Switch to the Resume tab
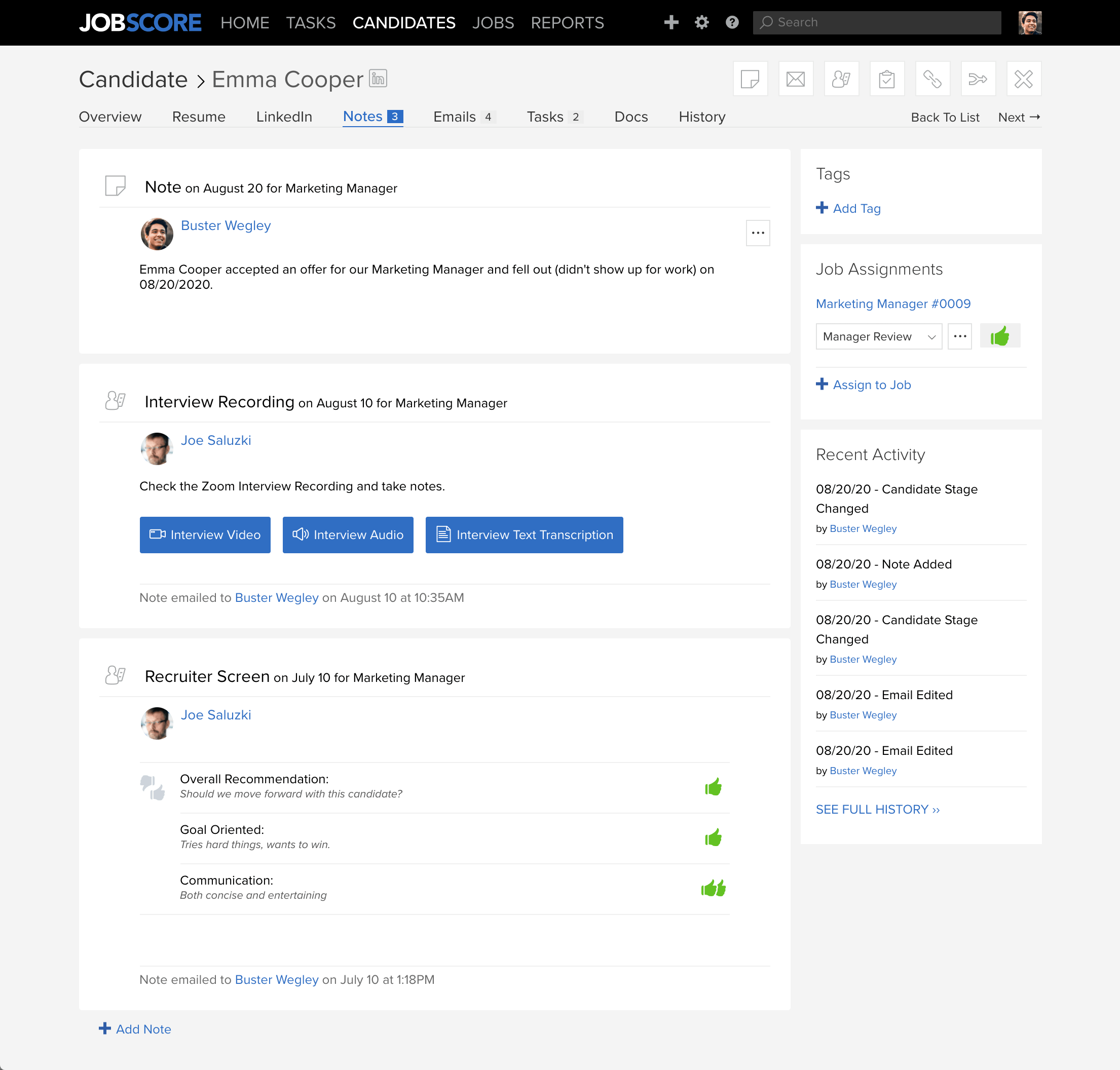The width and height of the screenshot is (1120, 1070). pos(199,117)
